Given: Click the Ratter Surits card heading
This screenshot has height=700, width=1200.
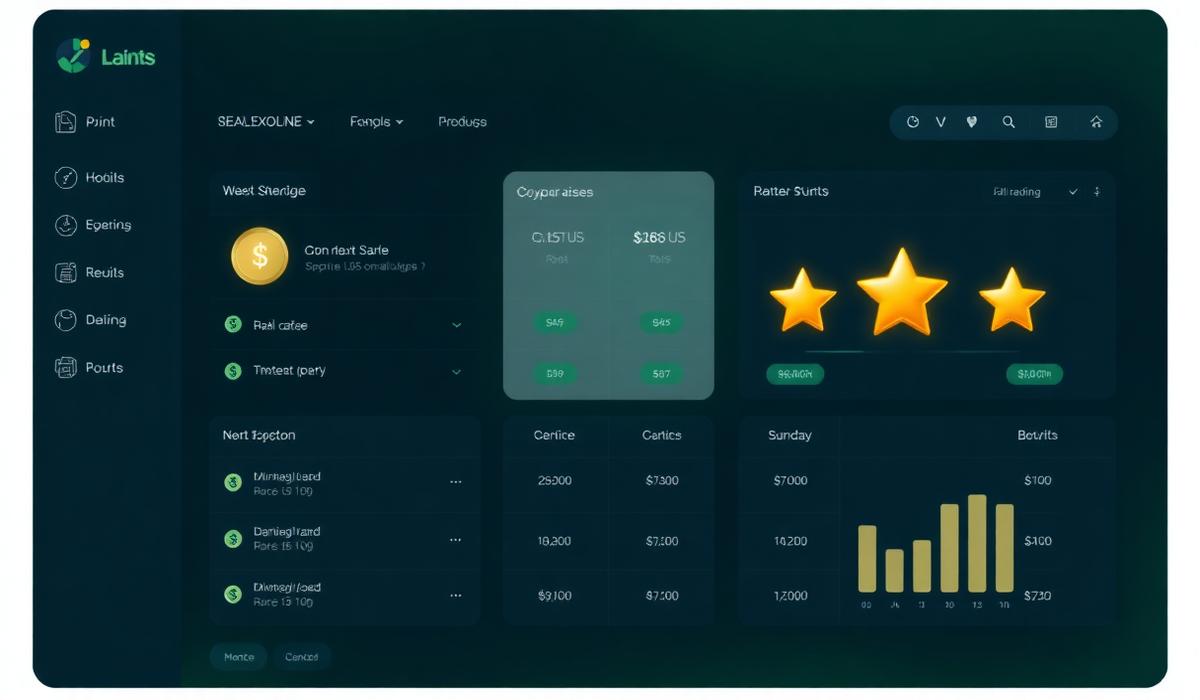Looking at the screenshot, I should point(791,190).
